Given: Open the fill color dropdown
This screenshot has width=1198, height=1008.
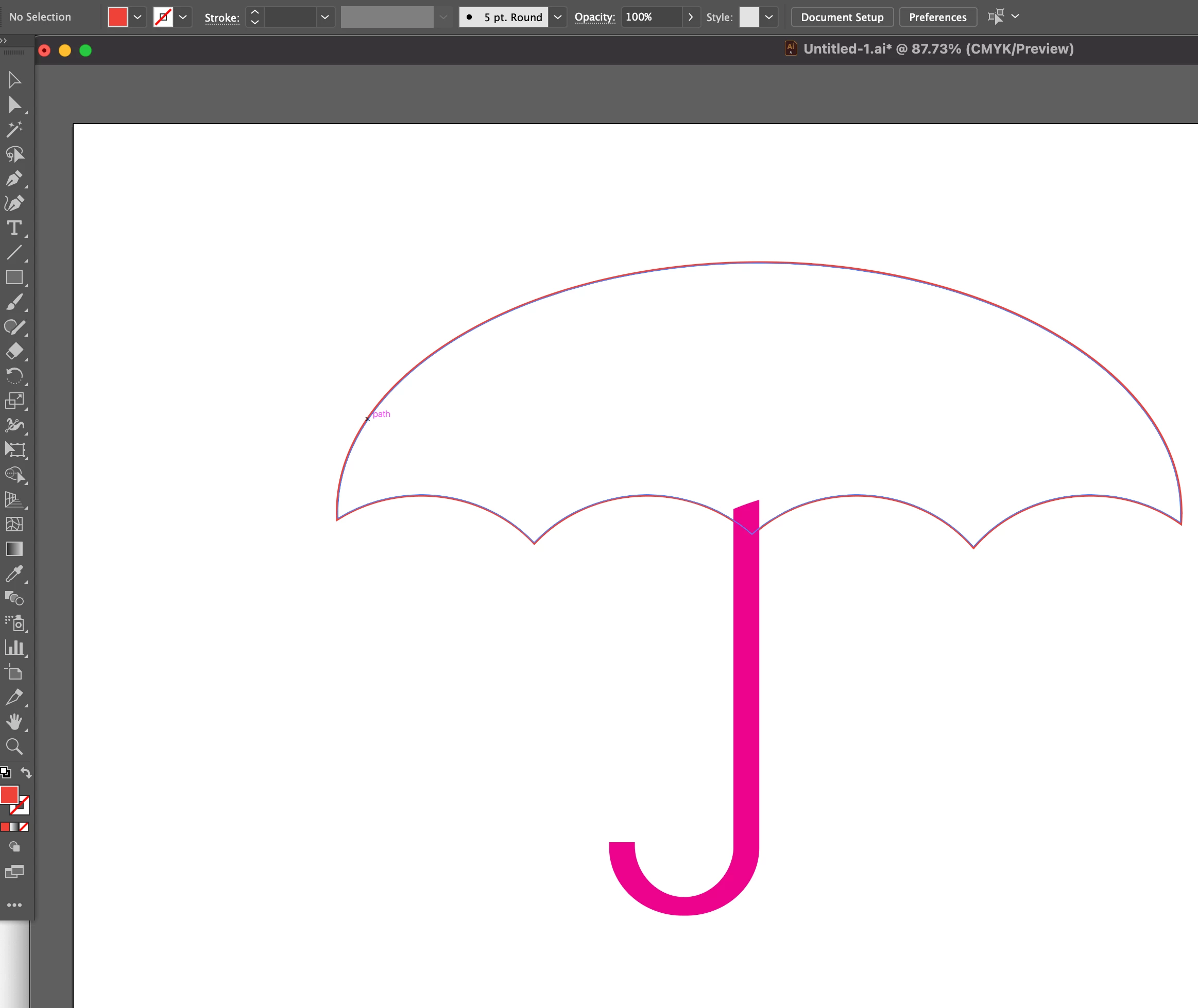Looking at the screenshot, I should click(x=137, y=17).
